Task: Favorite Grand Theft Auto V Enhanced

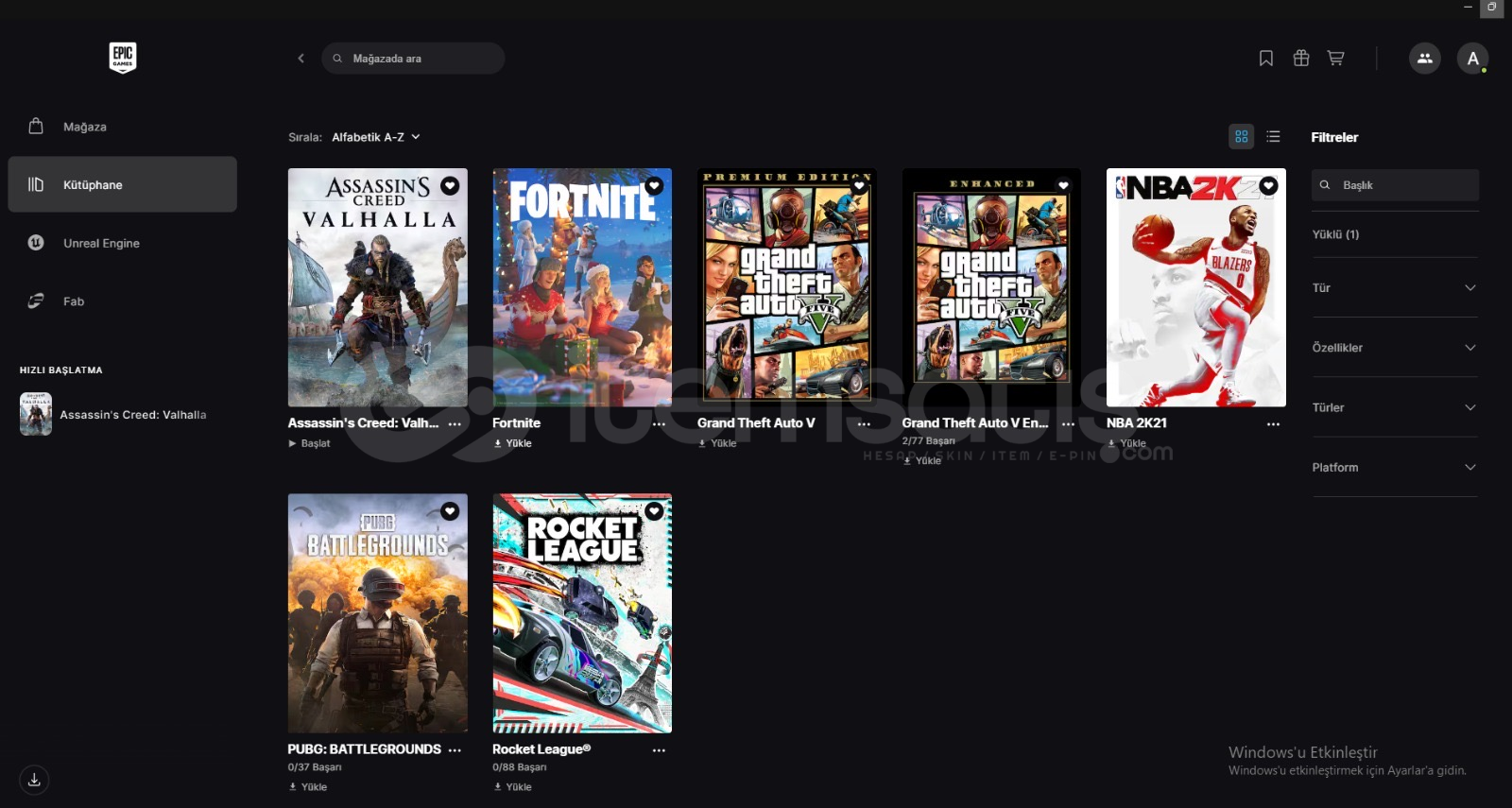Action: tap(1063, 186)
